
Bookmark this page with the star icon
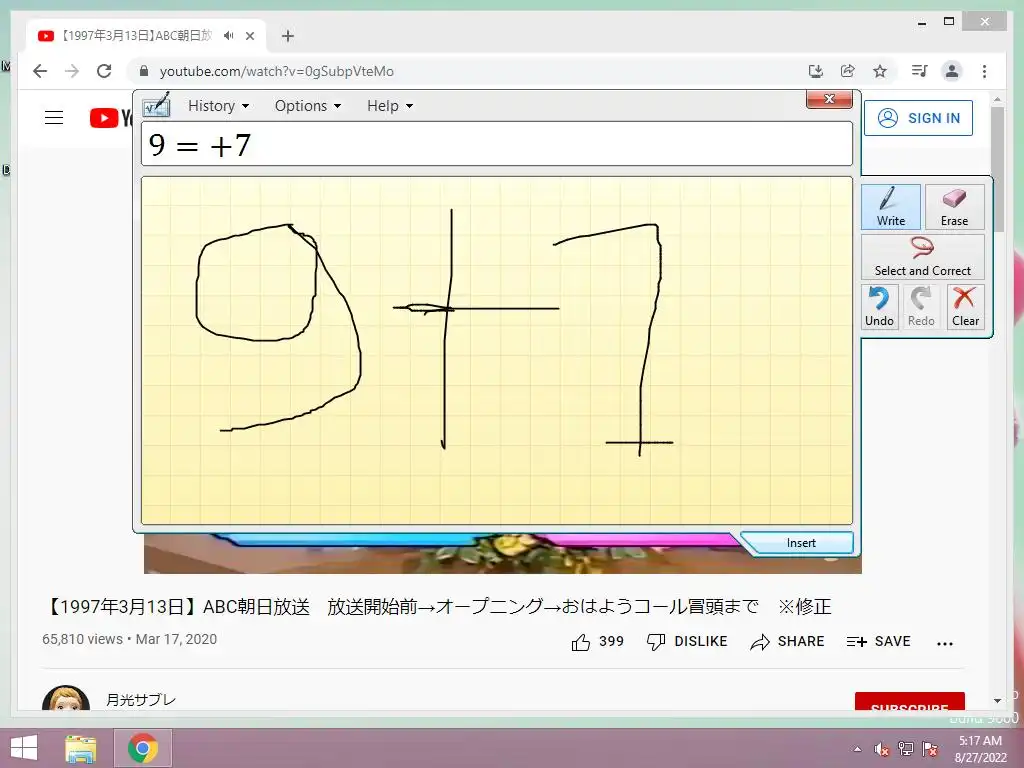pos(880,71)
